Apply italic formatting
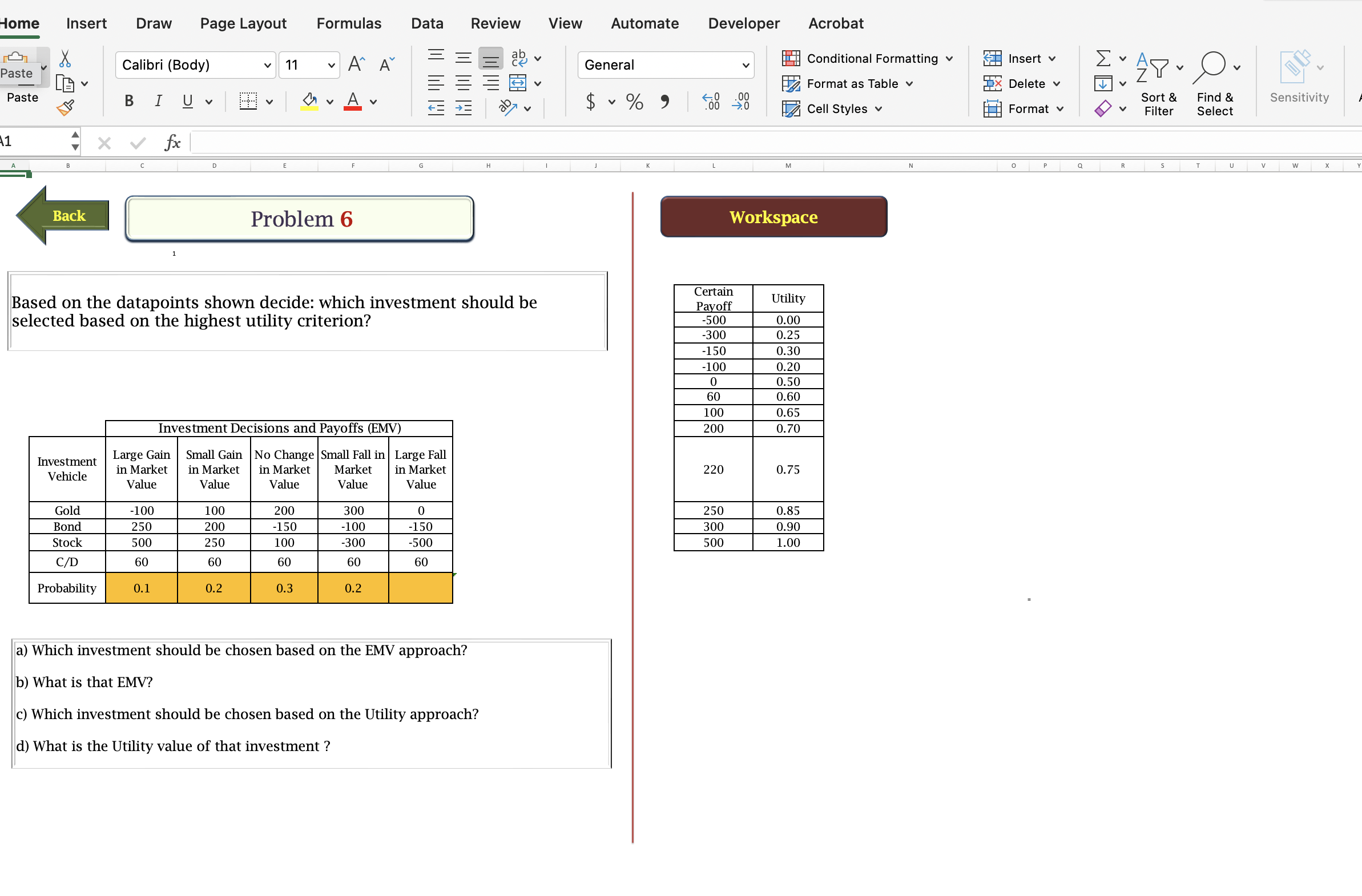 (x=159, y=100)
